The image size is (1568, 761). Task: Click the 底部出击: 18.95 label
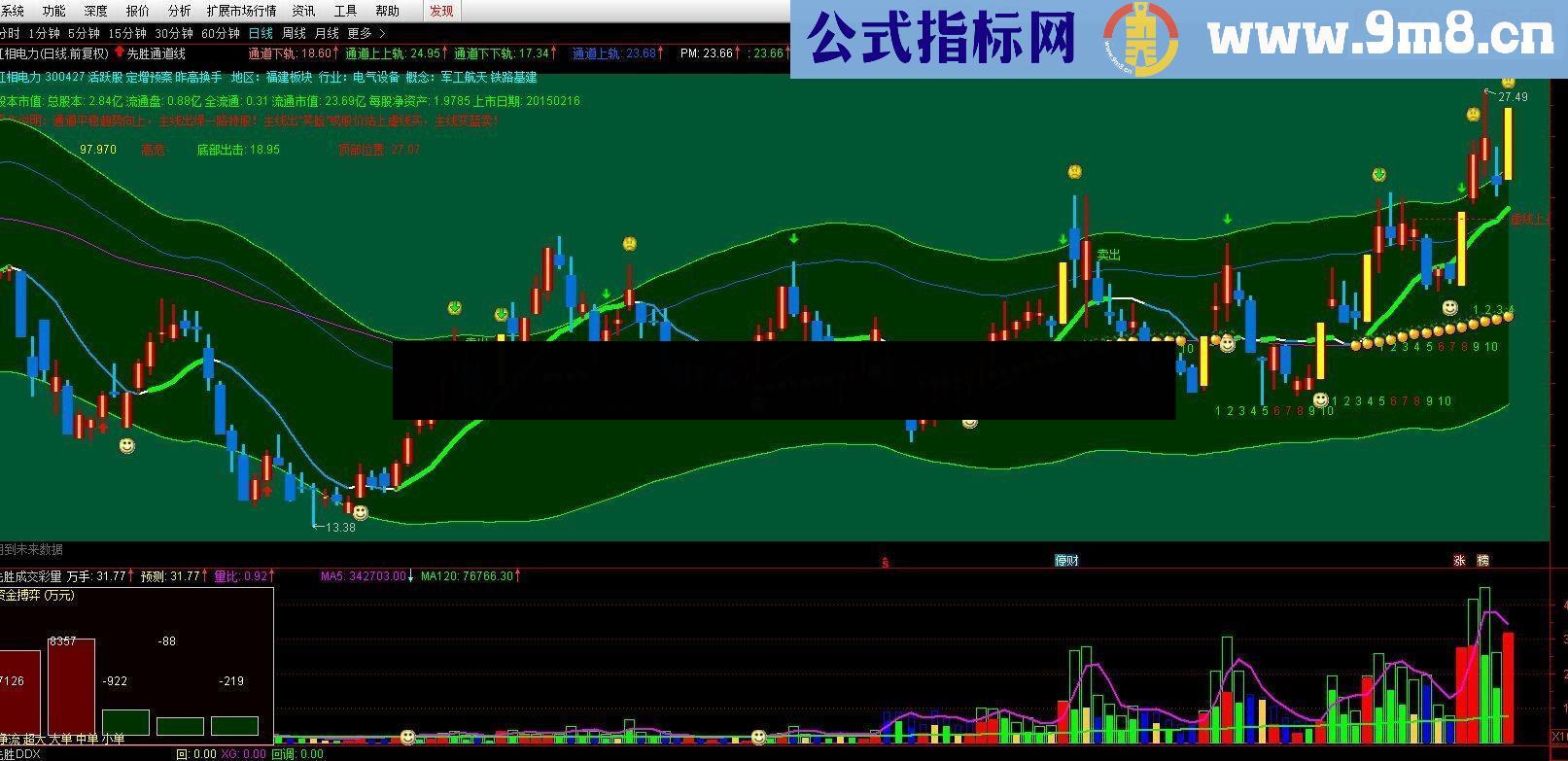[x=238, y=150]
